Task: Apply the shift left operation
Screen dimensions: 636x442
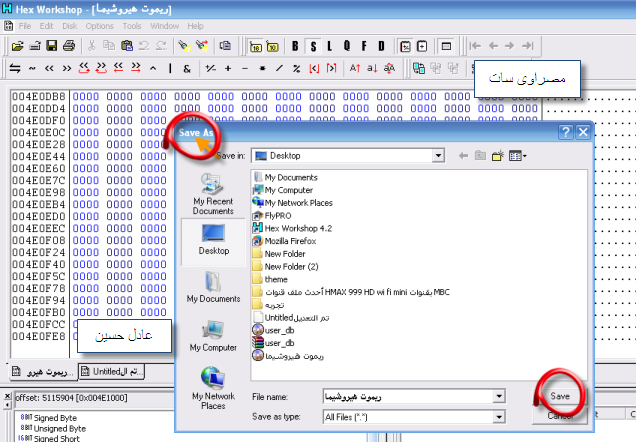Action: (x=49, y=69)
